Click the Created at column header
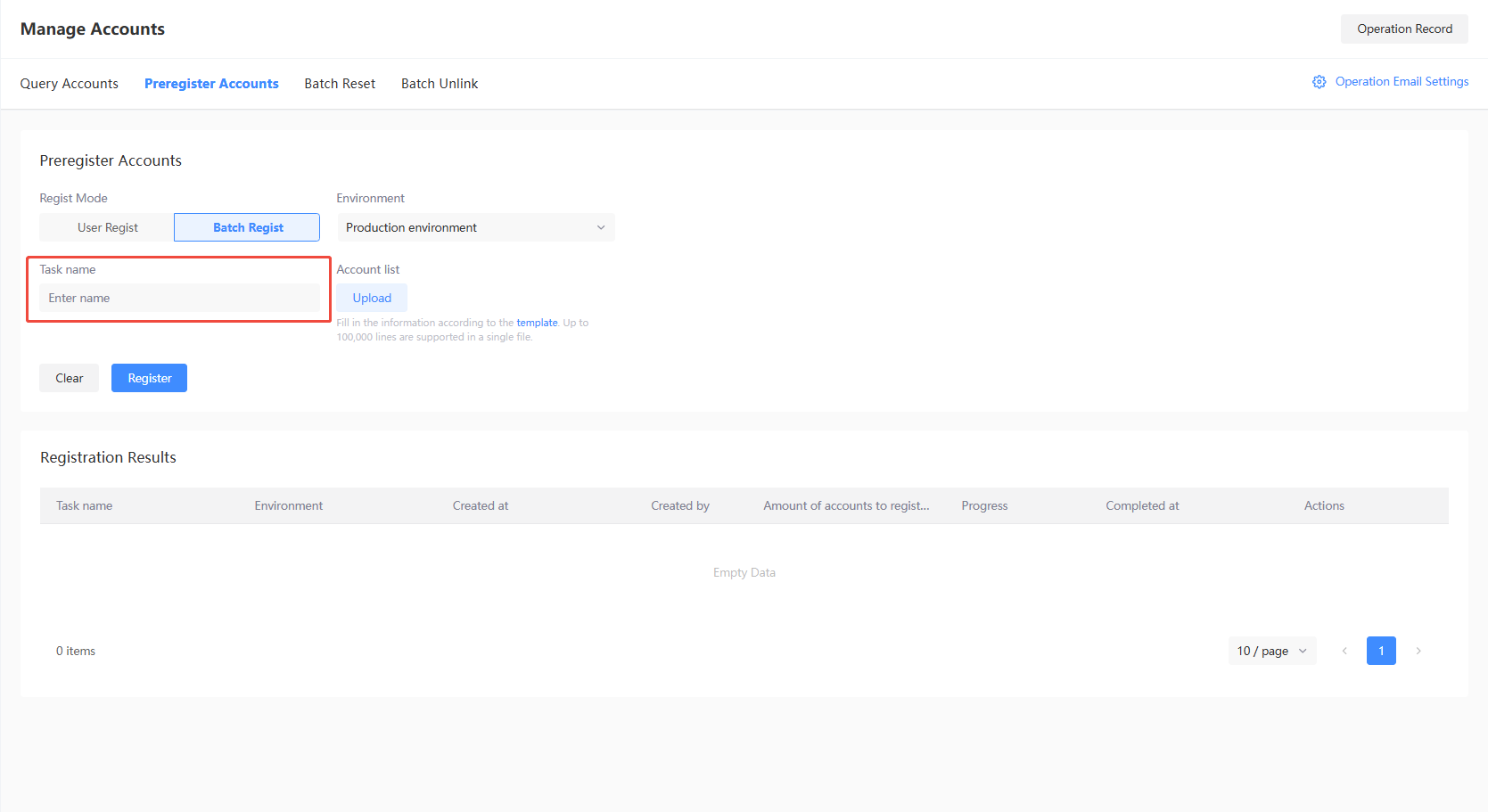Image resolution: width=1488 pixels, height=812 pixels. (481, 505)
